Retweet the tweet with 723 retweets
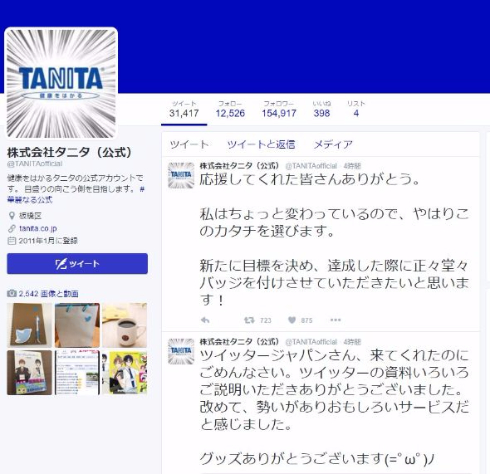The height and width of the screenshot is (474, 490). pyautogui.click(x=249, y=320)
